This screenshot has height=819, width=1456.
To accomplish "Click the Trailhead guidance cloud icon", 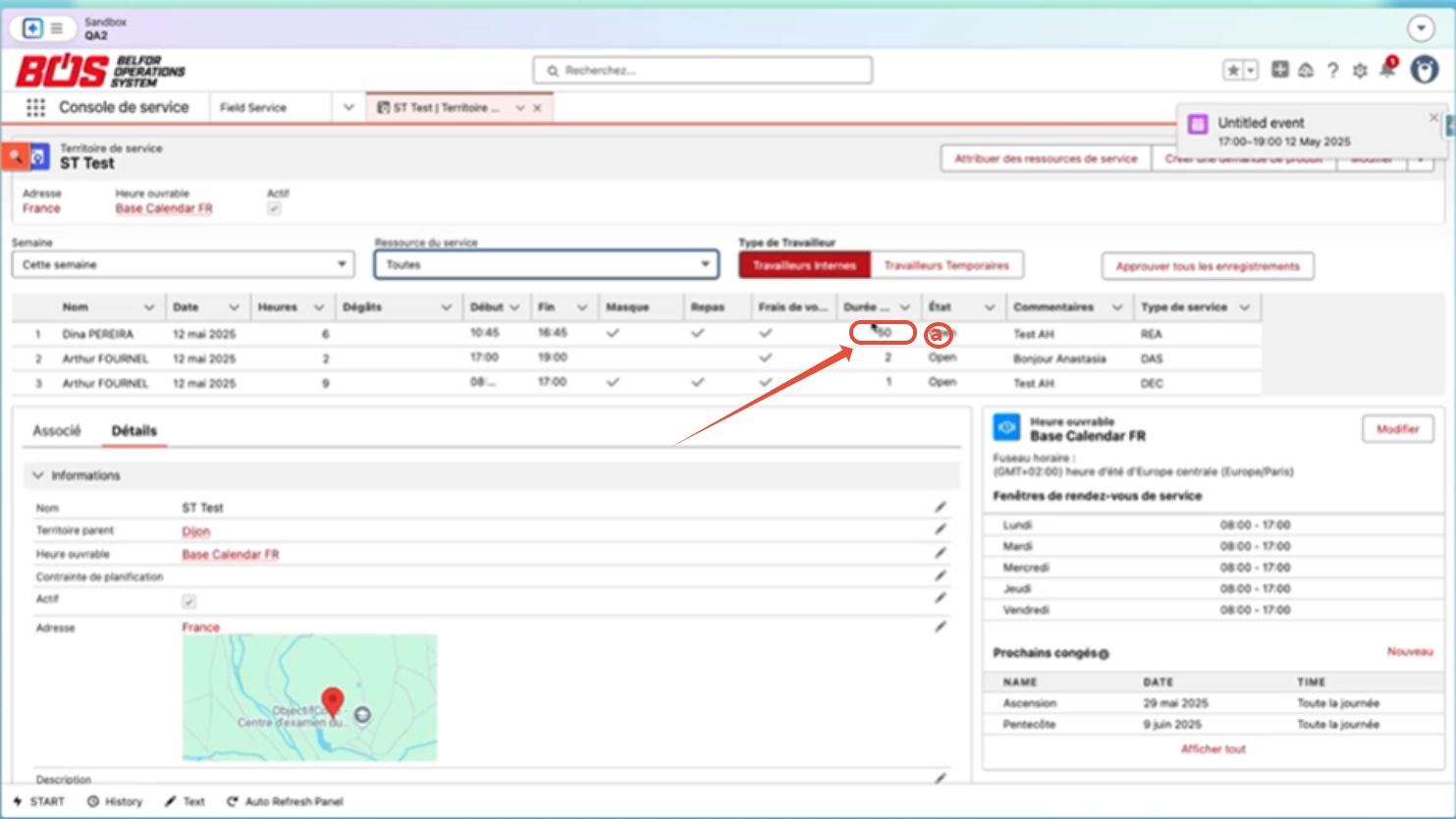I will [1306, 70].
